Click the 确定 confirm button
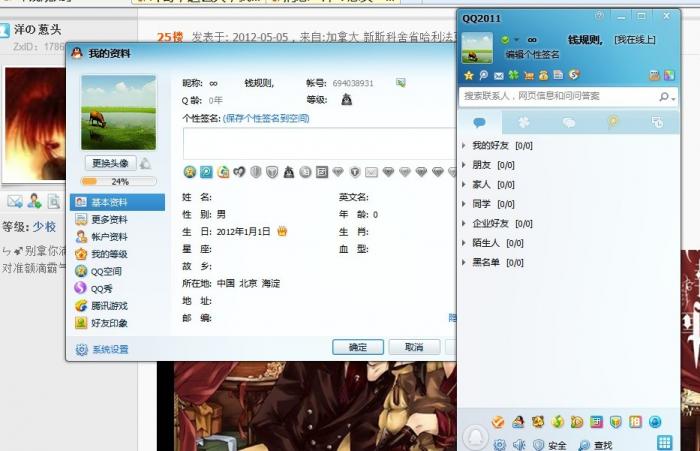The height and width of the screenshot is (451, 700). (358, 347)
